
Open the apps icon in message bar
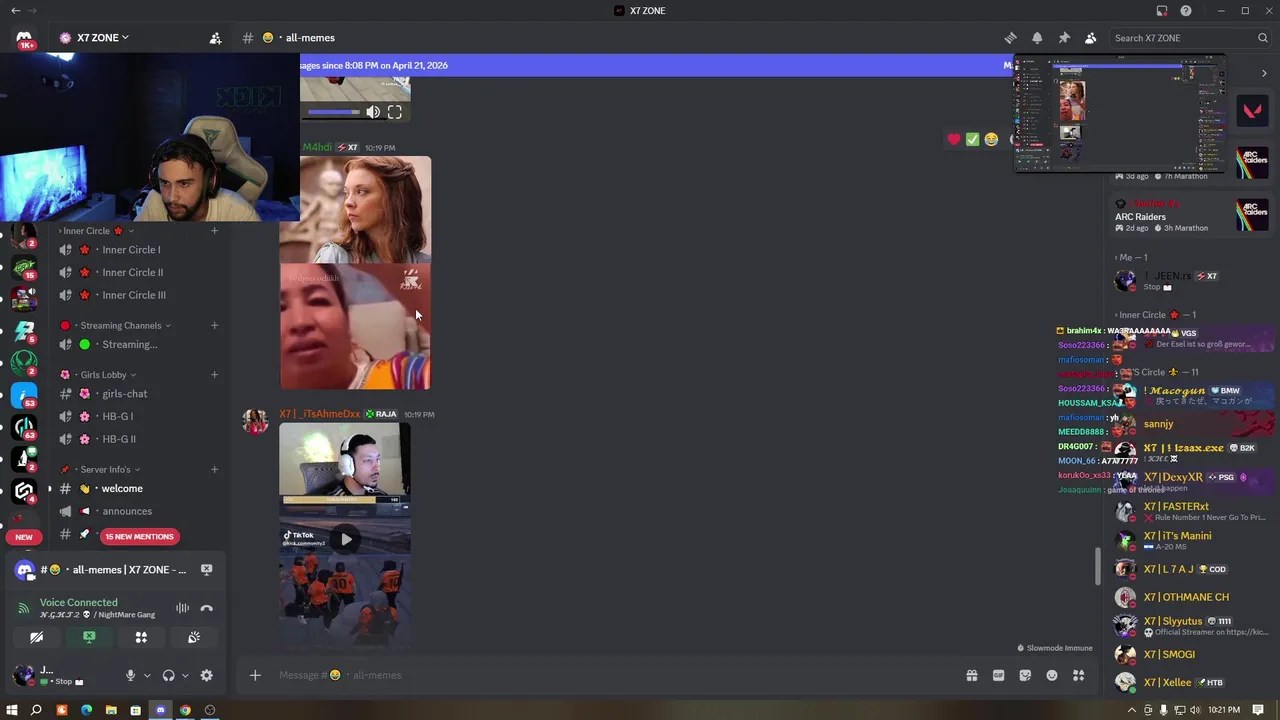pyautogui.click(x=1078, y=676)
